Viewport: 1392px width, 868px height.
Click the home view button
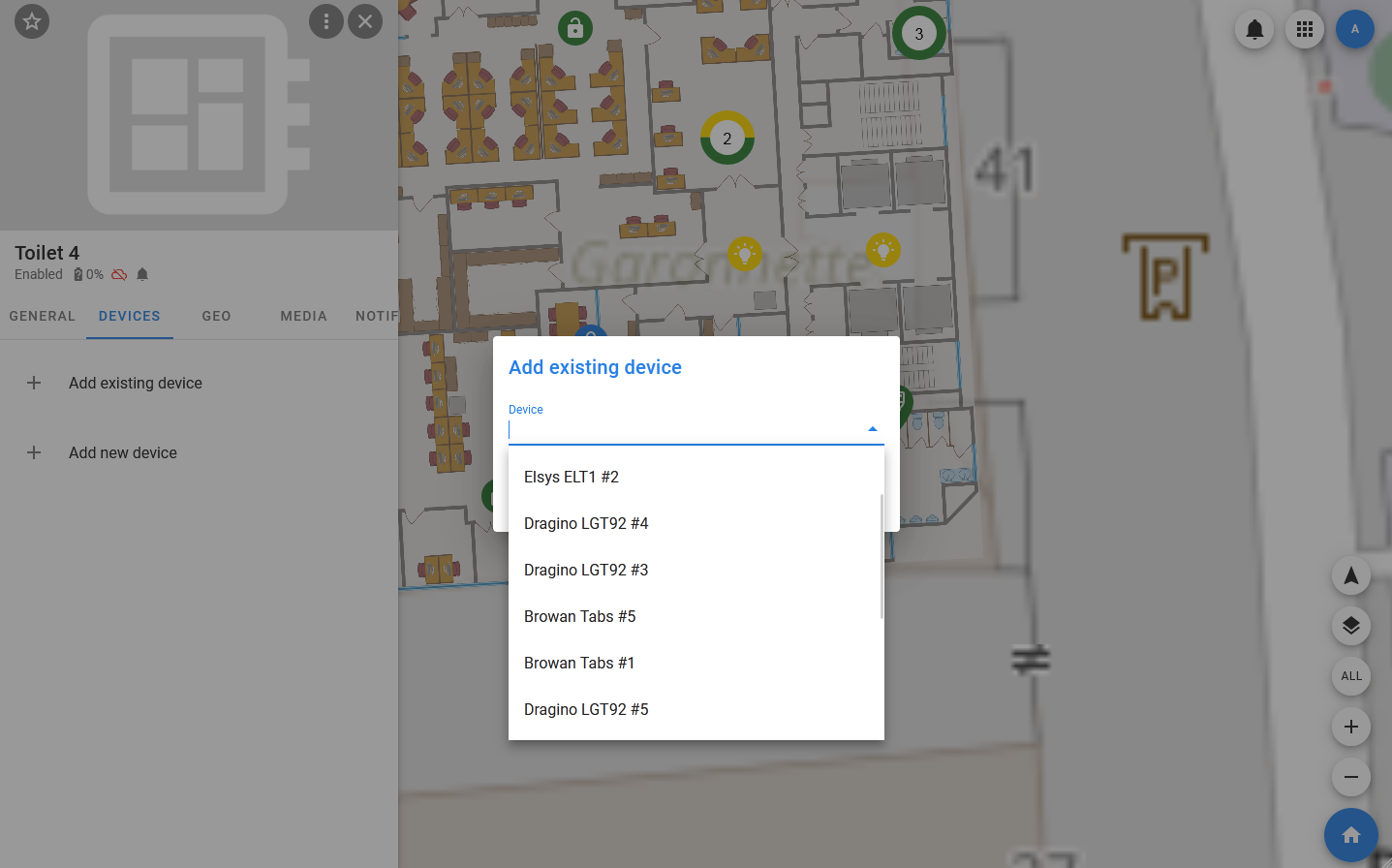(x=1350, y=835)
